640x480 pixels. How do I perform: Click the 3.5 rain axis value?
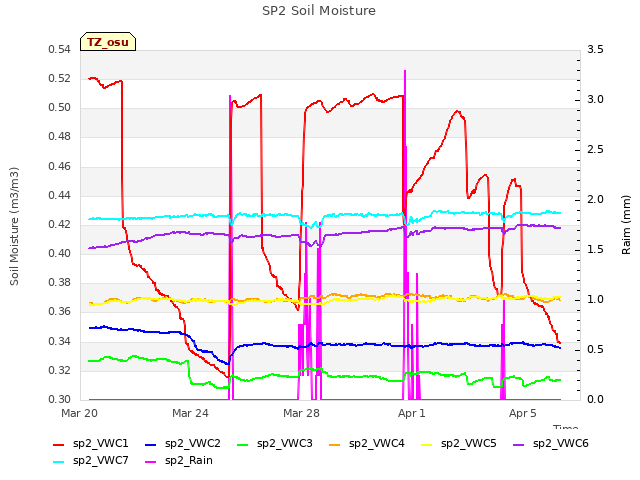coord(596,50)
